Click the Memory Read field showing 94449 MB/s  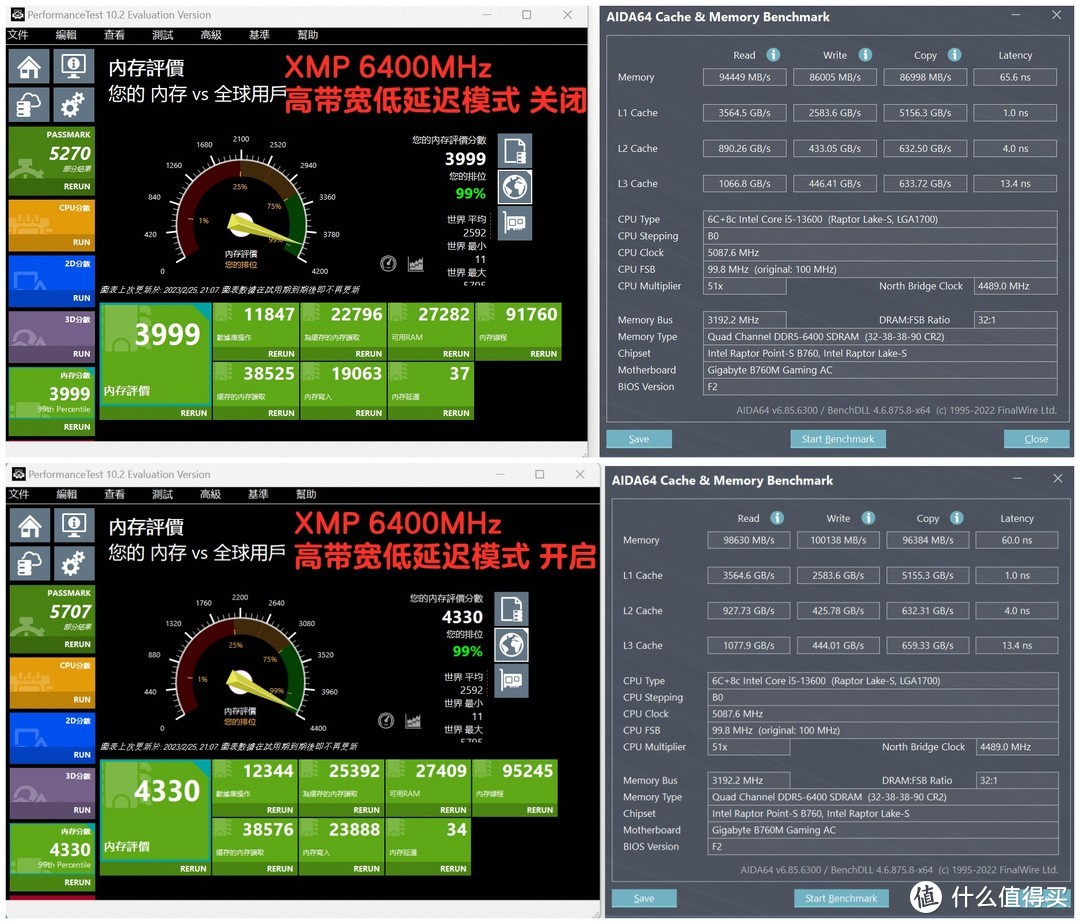[745, 77]
